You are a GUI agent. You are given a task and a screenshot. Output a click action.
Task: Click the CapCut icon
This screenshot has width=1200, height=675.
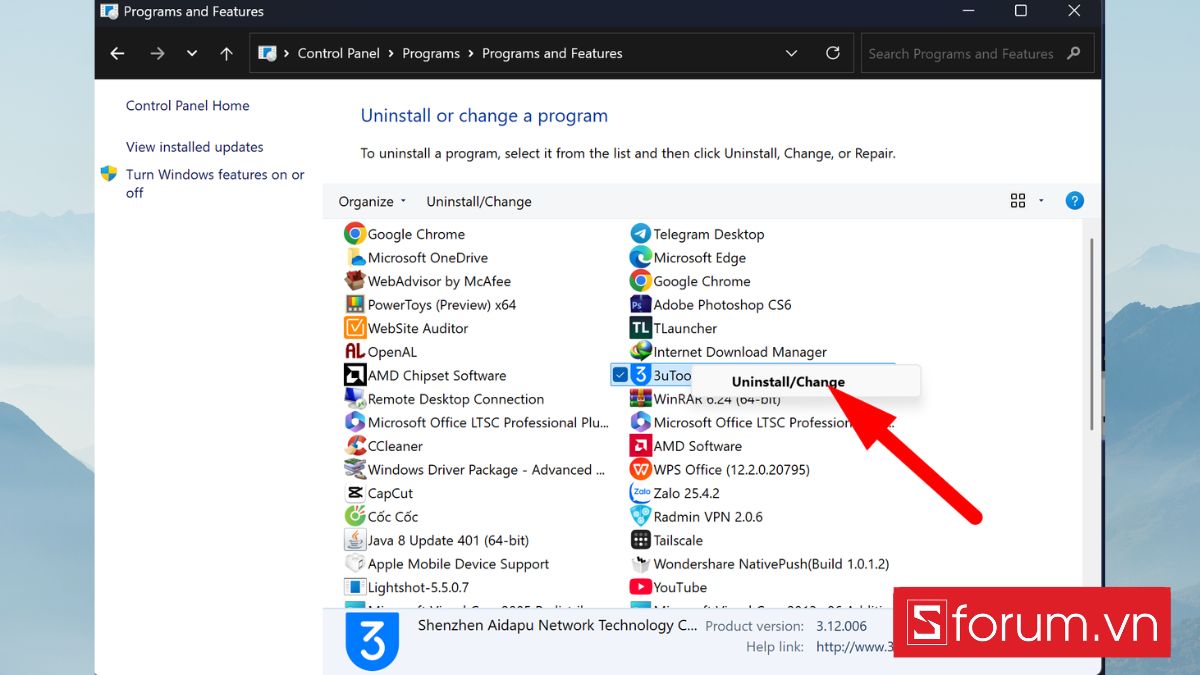tap(354, 493)
